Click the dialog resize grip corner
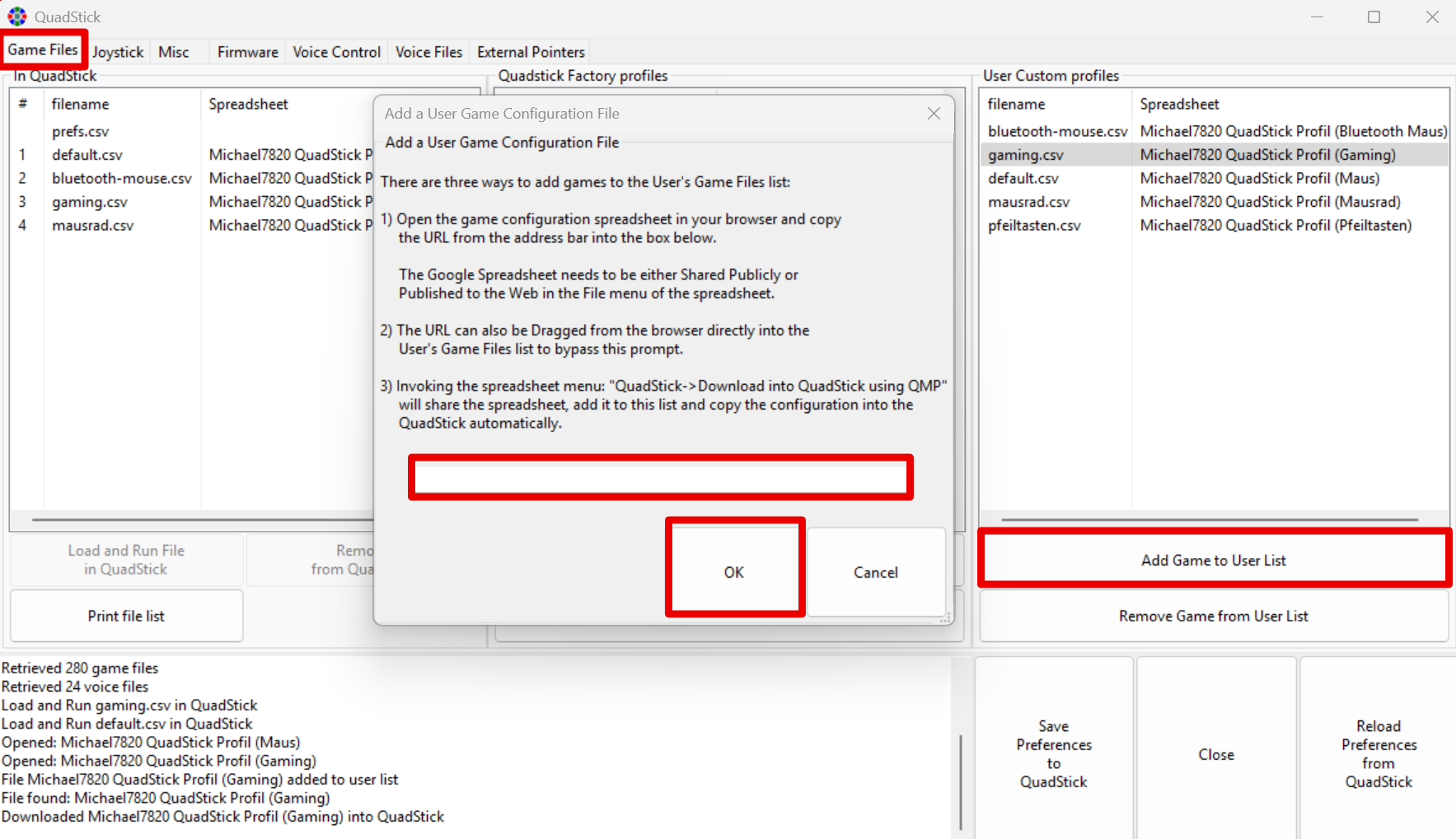The width and height of the screenshot is (1456, 839). (x=946, y=616)
